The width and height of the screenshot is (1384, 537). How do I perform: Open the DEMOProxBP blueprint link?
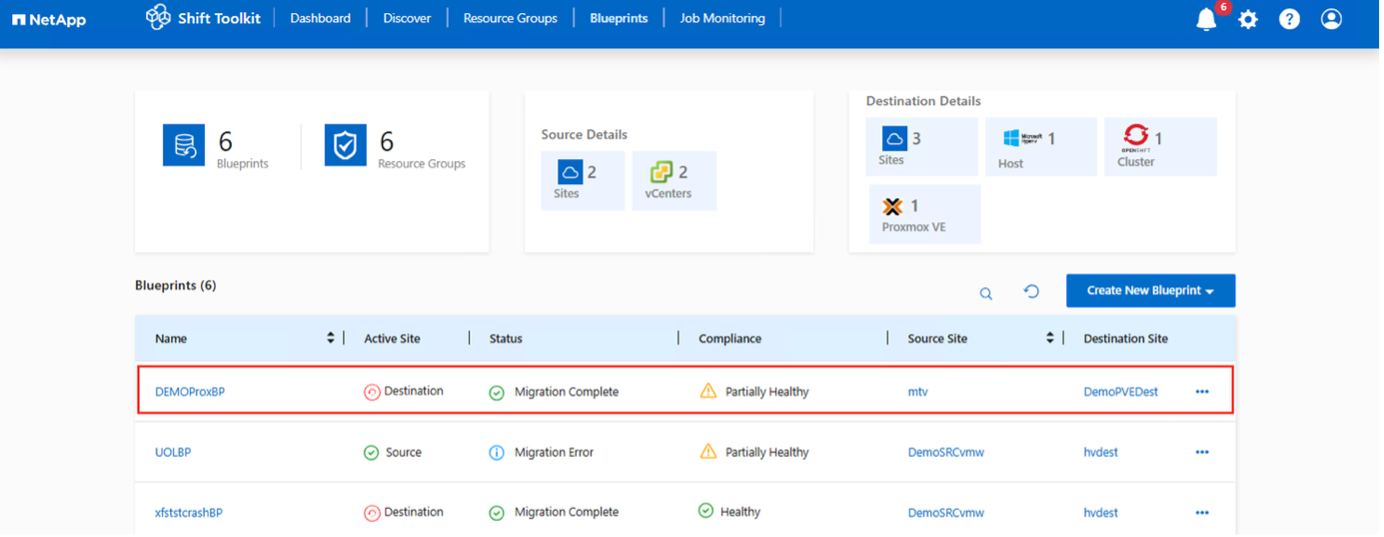click(x=191, y=393)
